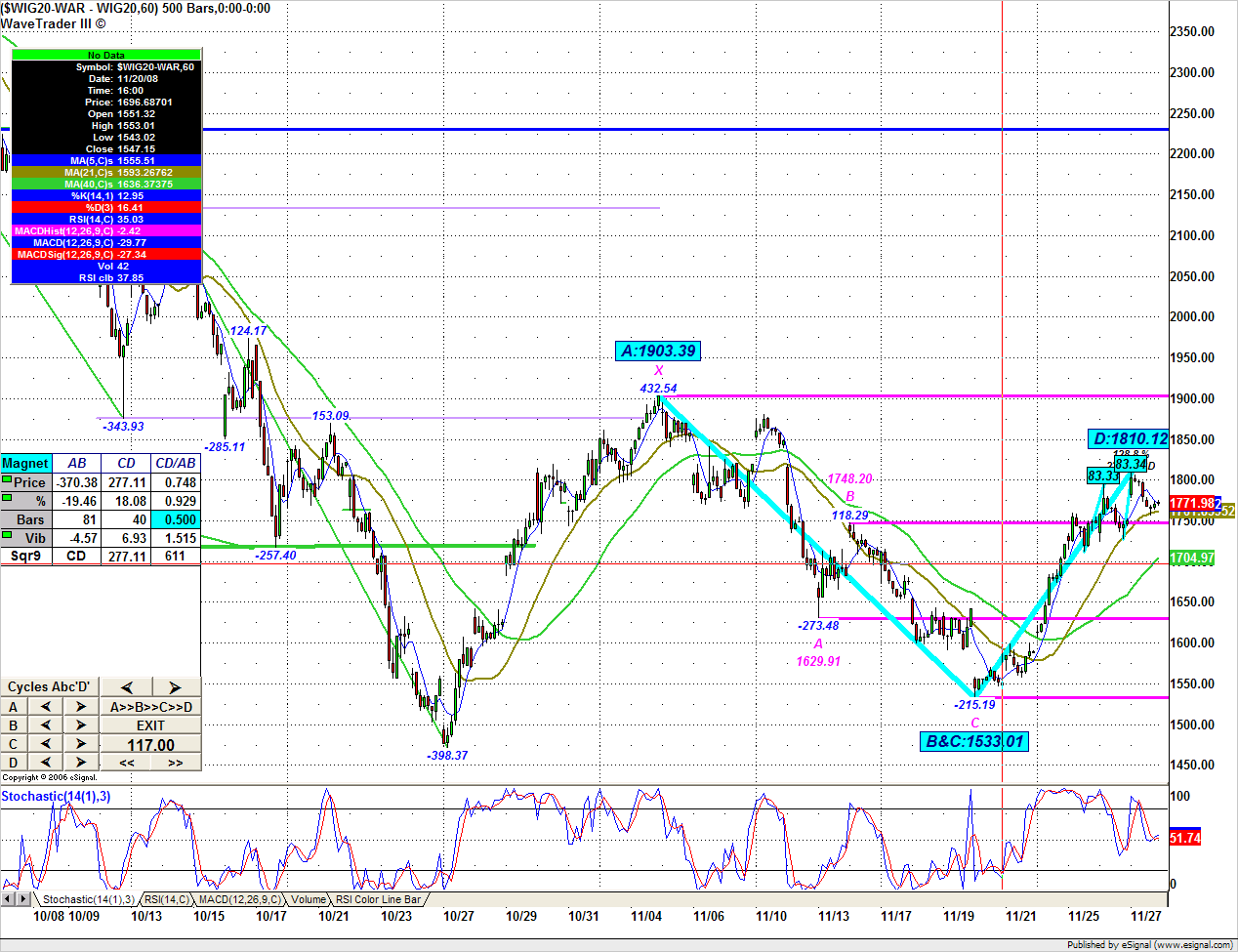Click the red 51.74 stochastic value
This screenshot has width=1238, height=952.
point(1185,838)
